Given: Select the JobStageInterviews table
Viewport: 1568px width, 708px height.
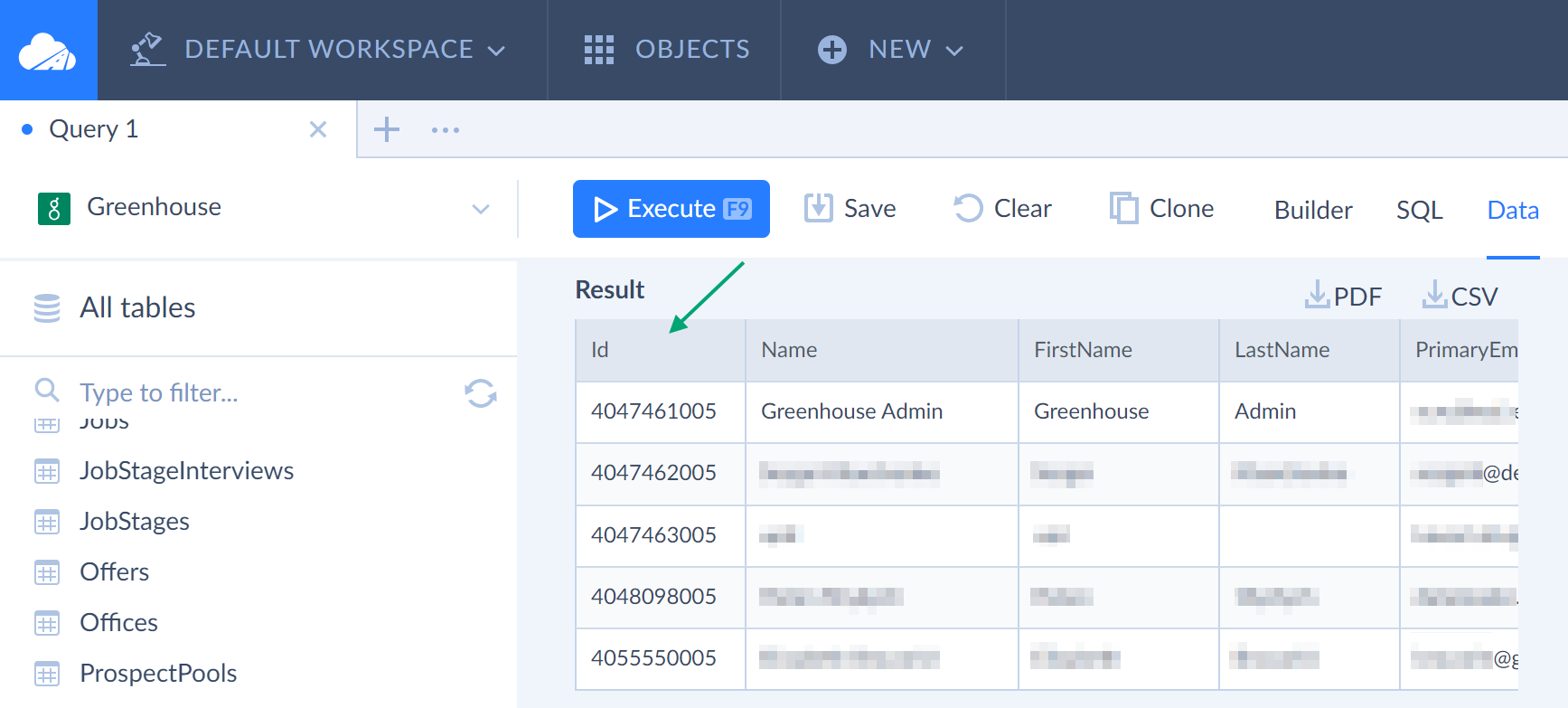Looking at the screenshot, I should point(186,471).
